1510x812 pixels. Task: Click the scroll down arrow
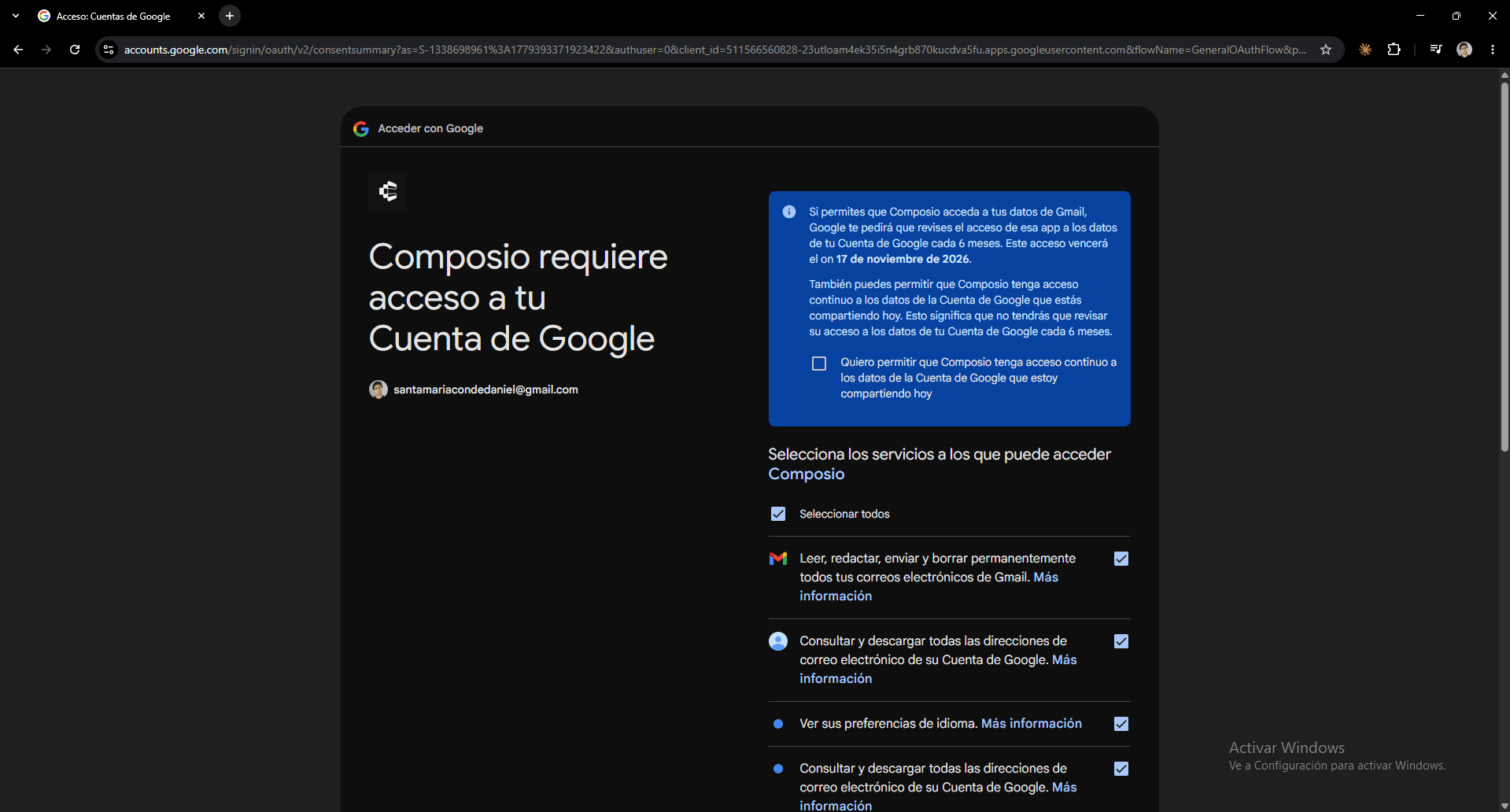coord(1504,806)
